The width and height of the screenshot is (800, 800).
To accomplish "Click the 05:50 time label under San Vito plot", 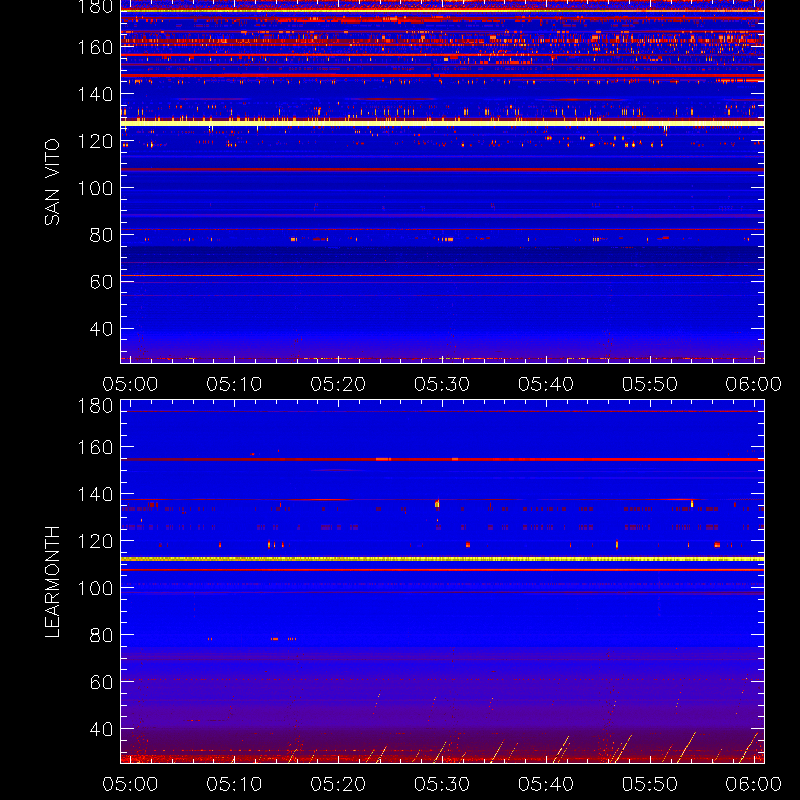I will click(649, 384).
